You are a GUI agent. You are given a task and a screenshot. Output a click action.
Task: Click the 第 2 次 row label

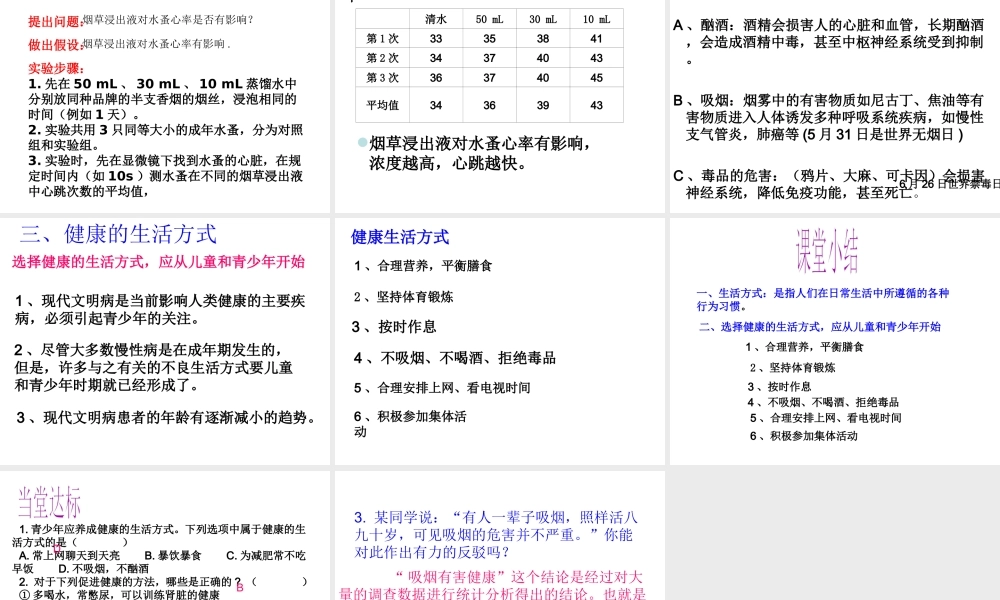[x=383, y=58]
